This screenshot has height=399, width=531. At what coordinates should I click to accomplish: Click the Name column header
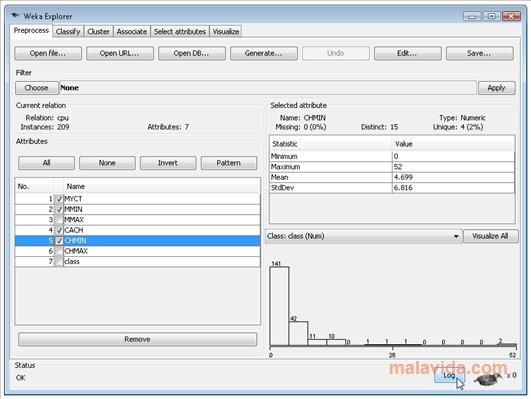tap(162, 186)
